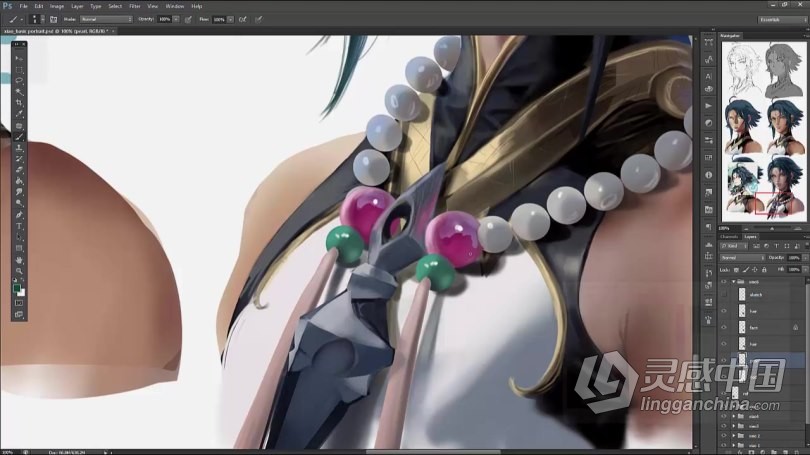Select the Clone Stamp tool
This screenshot has height=455, width=810.
tap(19, 148)
